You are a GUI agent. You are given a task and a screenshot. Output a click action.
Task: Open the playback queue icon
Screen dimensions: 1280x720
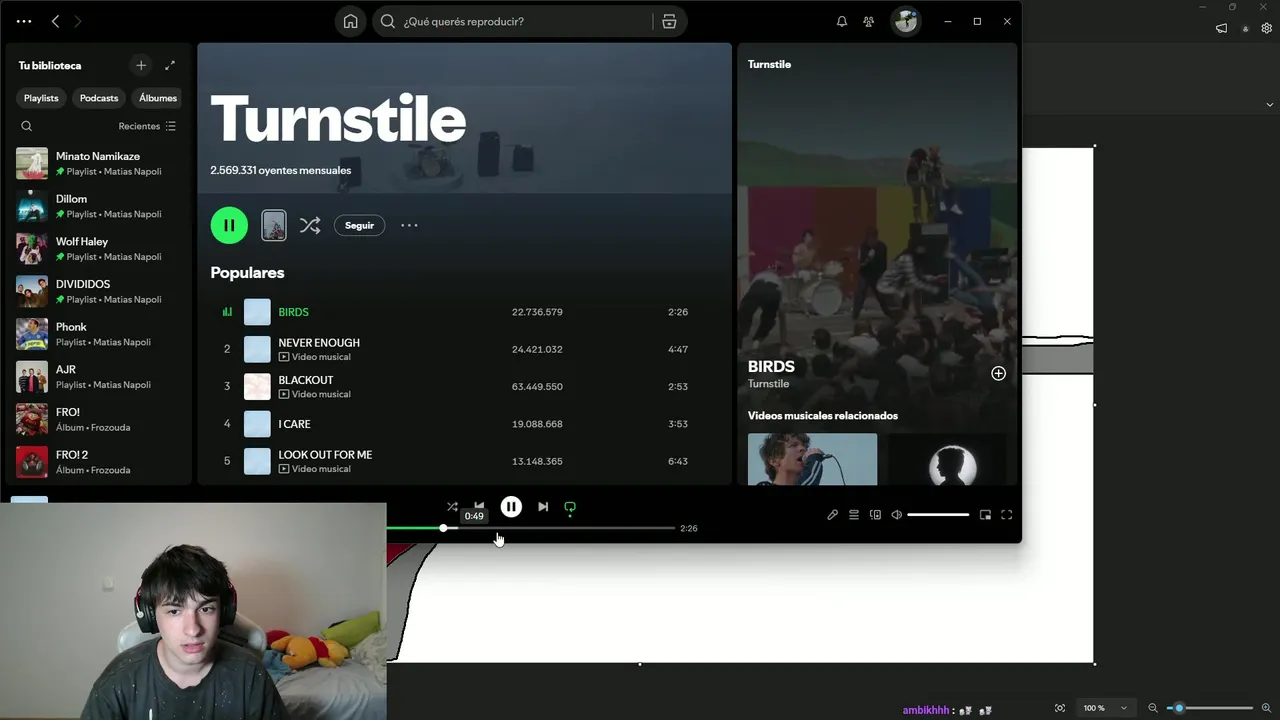coord(854,515)
